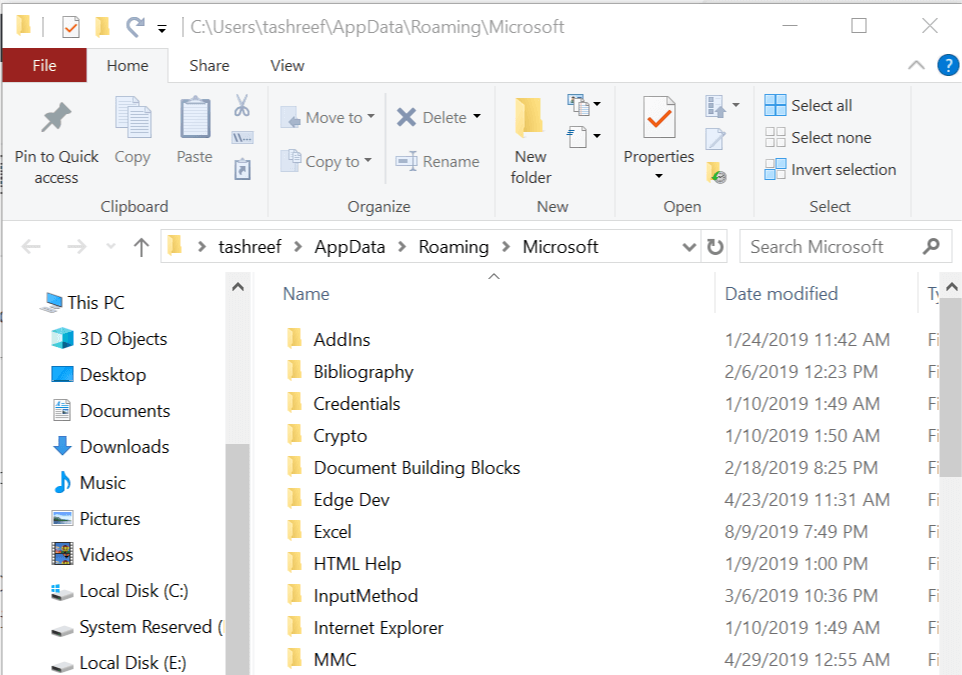
Task: Open the File menu tab
Action: point(44,65)
